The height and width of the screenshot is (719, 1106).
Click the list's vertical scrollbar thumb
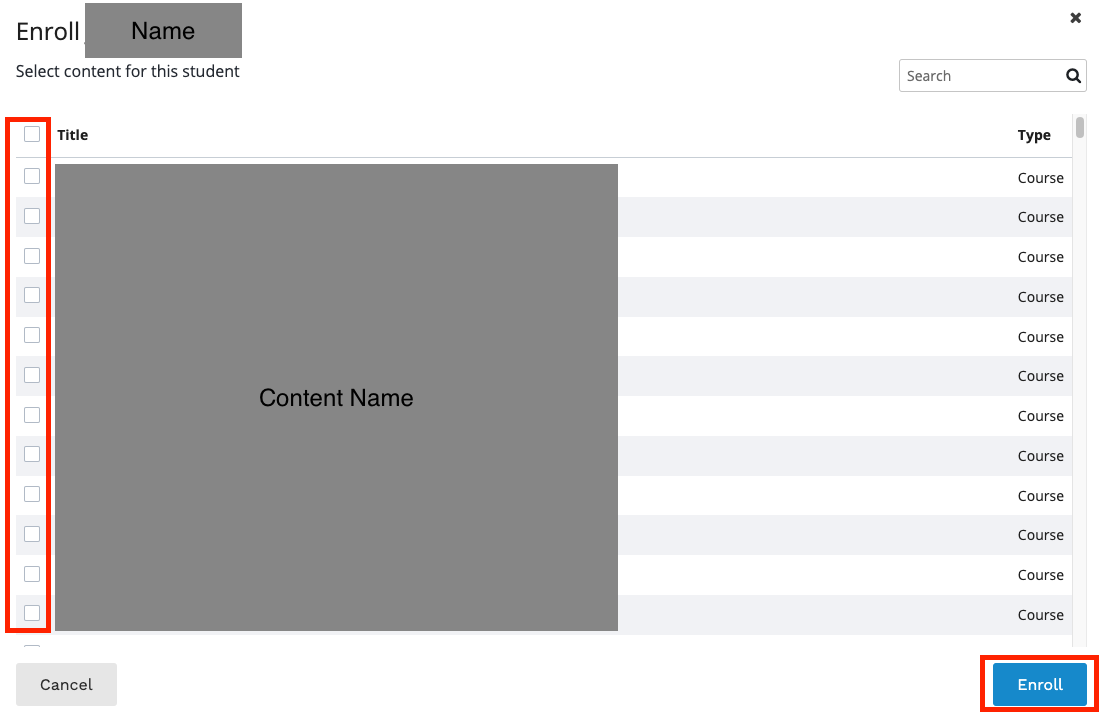tap(1080, 127)
